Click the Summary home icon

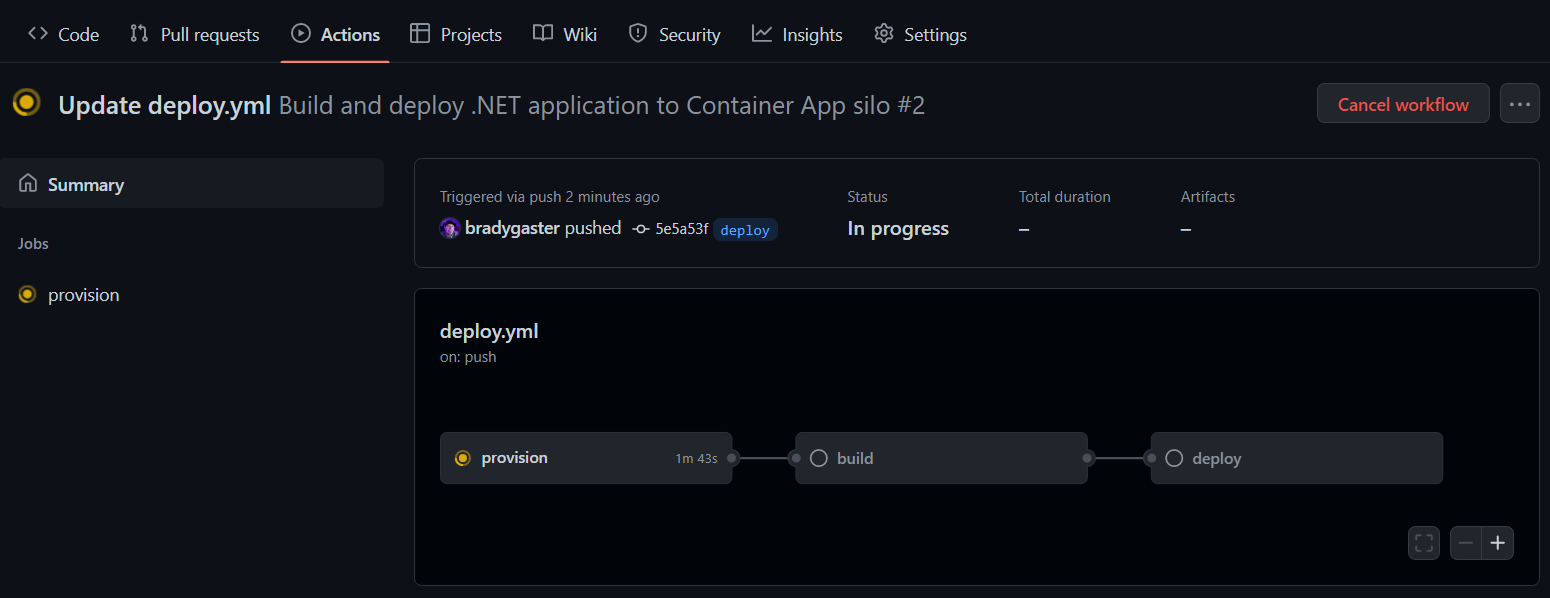point(28,183)
